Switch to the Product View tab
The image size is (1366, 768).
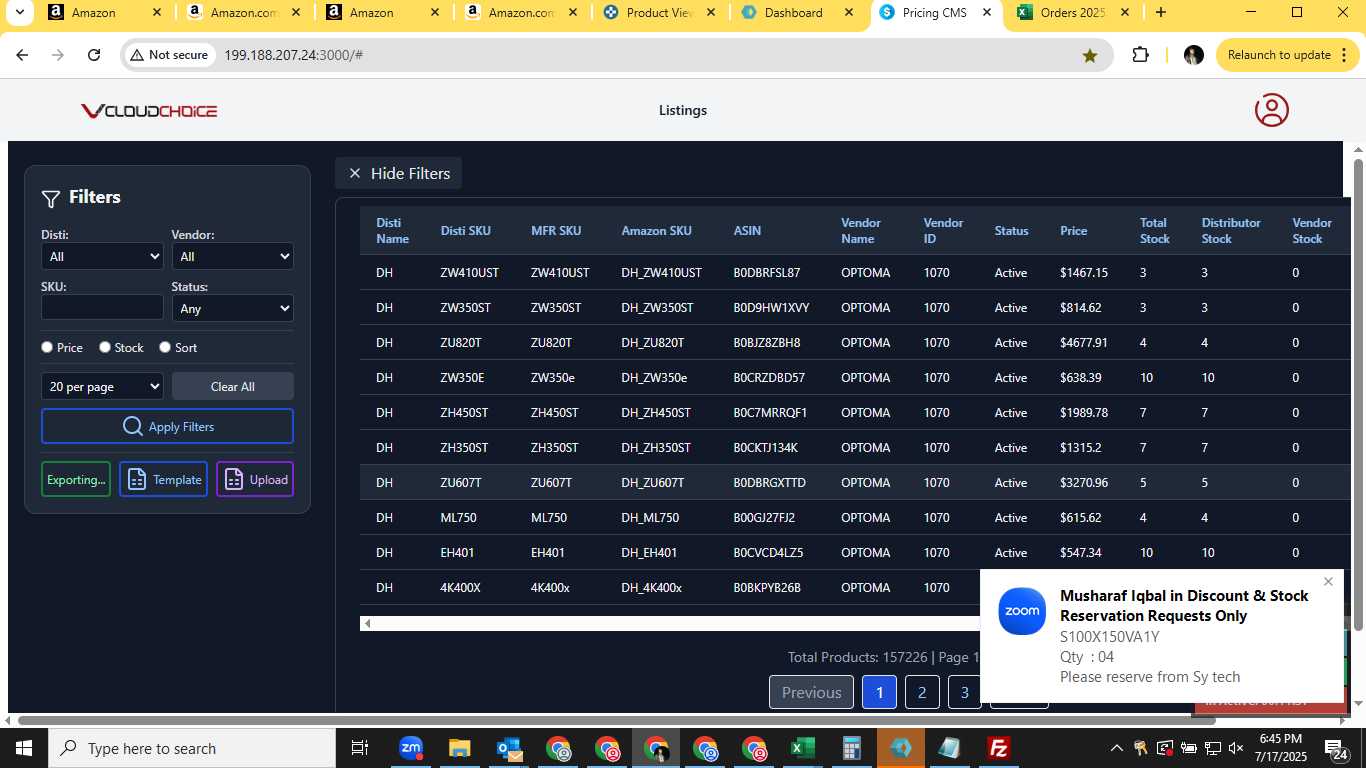pos(658,13)
